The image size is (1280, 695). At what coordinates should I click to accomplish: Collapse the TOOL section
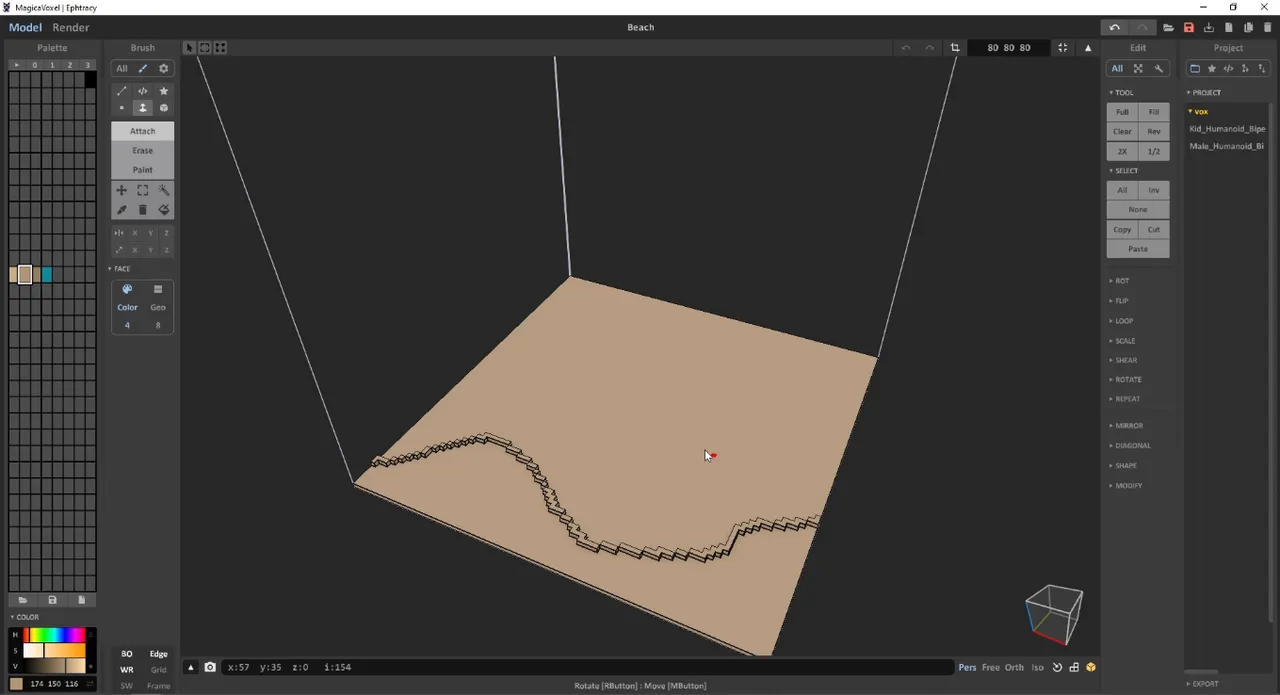(x=1121, y=93)
